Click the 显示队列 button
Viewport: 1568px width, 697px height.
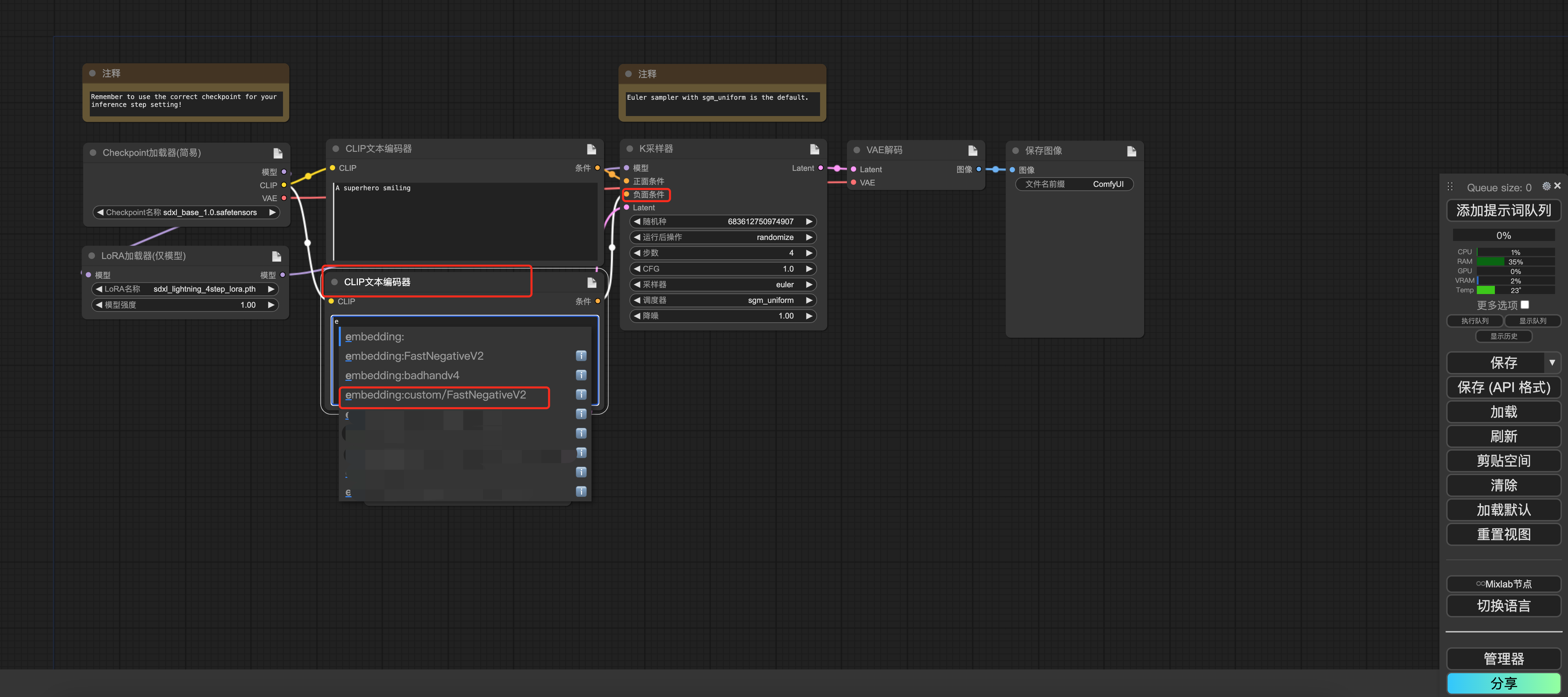[x=1532, y=321]
